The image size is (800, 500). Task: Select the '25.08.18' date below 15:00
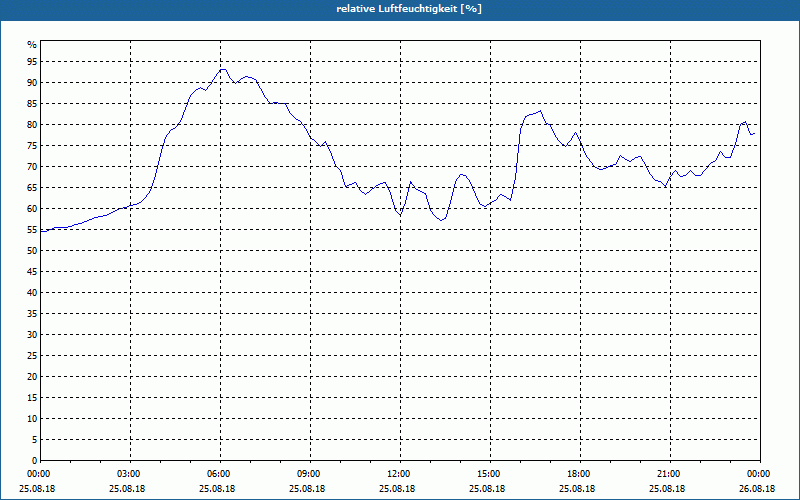[x=487, y=489]
